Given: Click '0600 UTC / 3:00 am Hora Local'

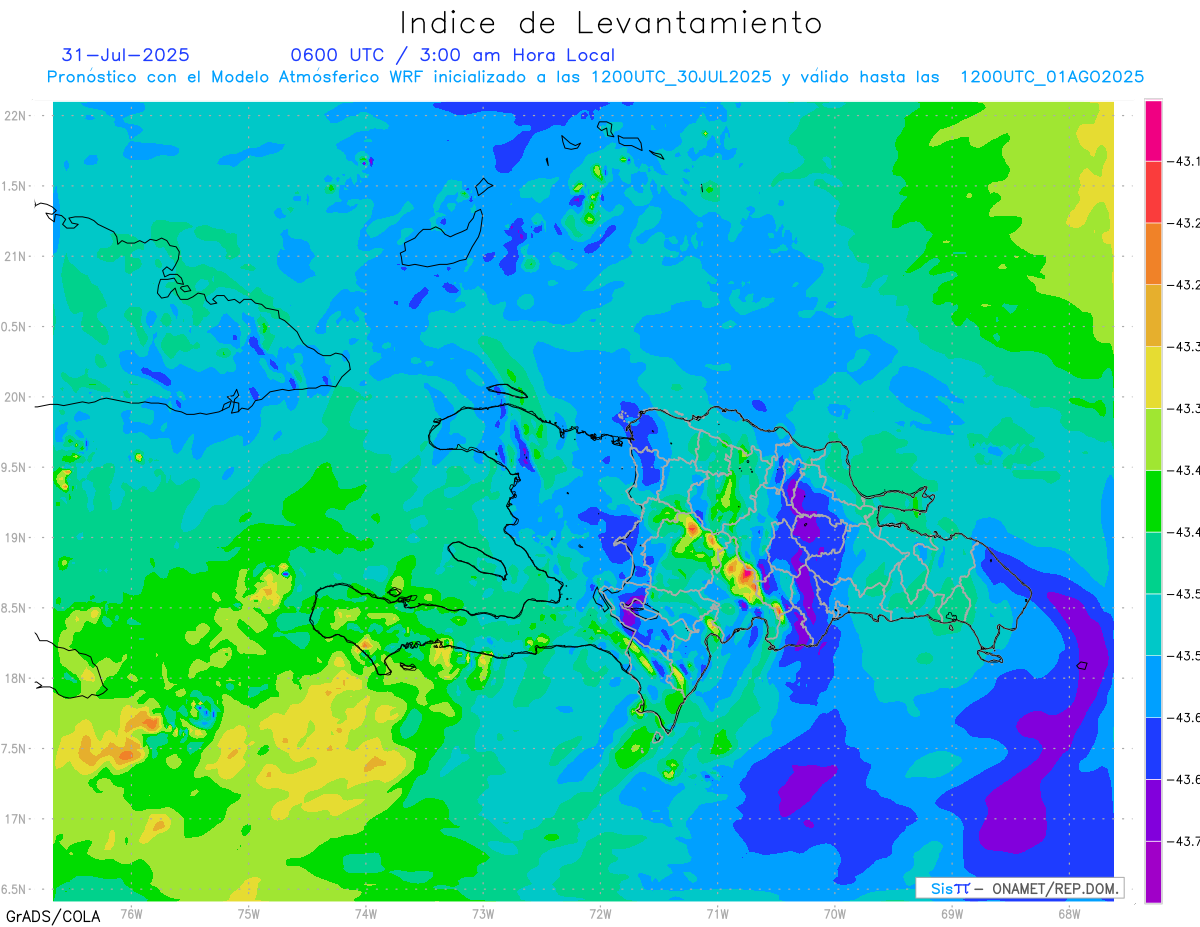Looking at the screenshot, I should click(x=453, y=55).
